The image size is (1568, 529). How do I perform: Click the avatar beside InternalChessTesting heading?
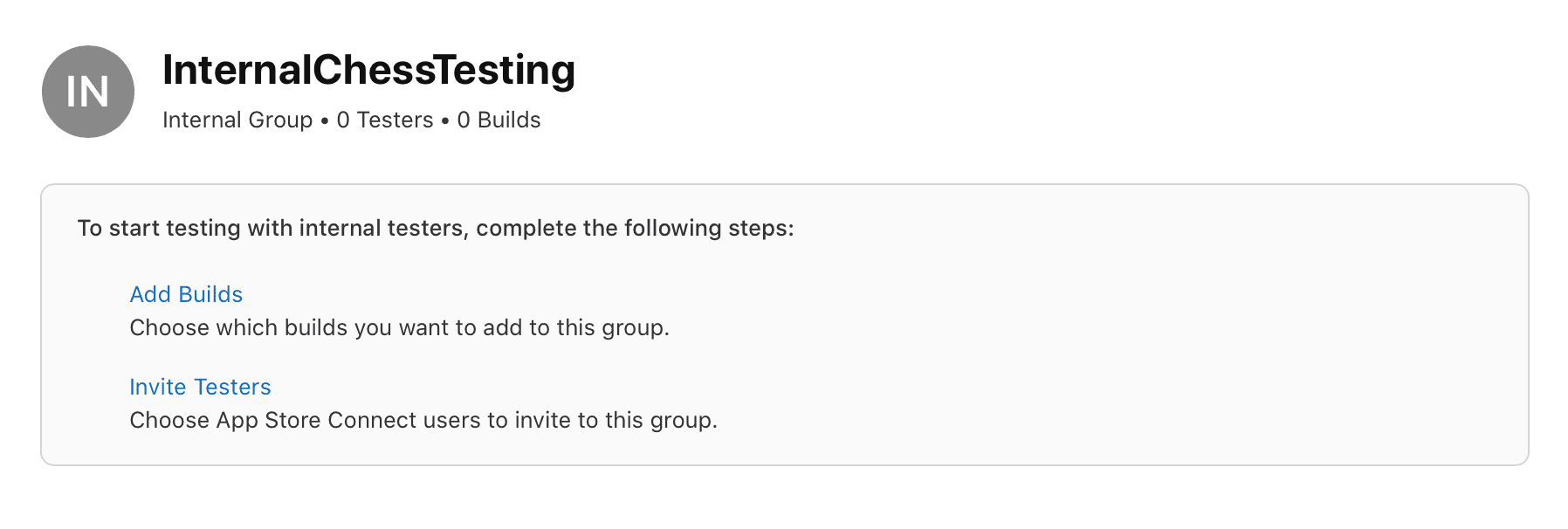[87, 91]
